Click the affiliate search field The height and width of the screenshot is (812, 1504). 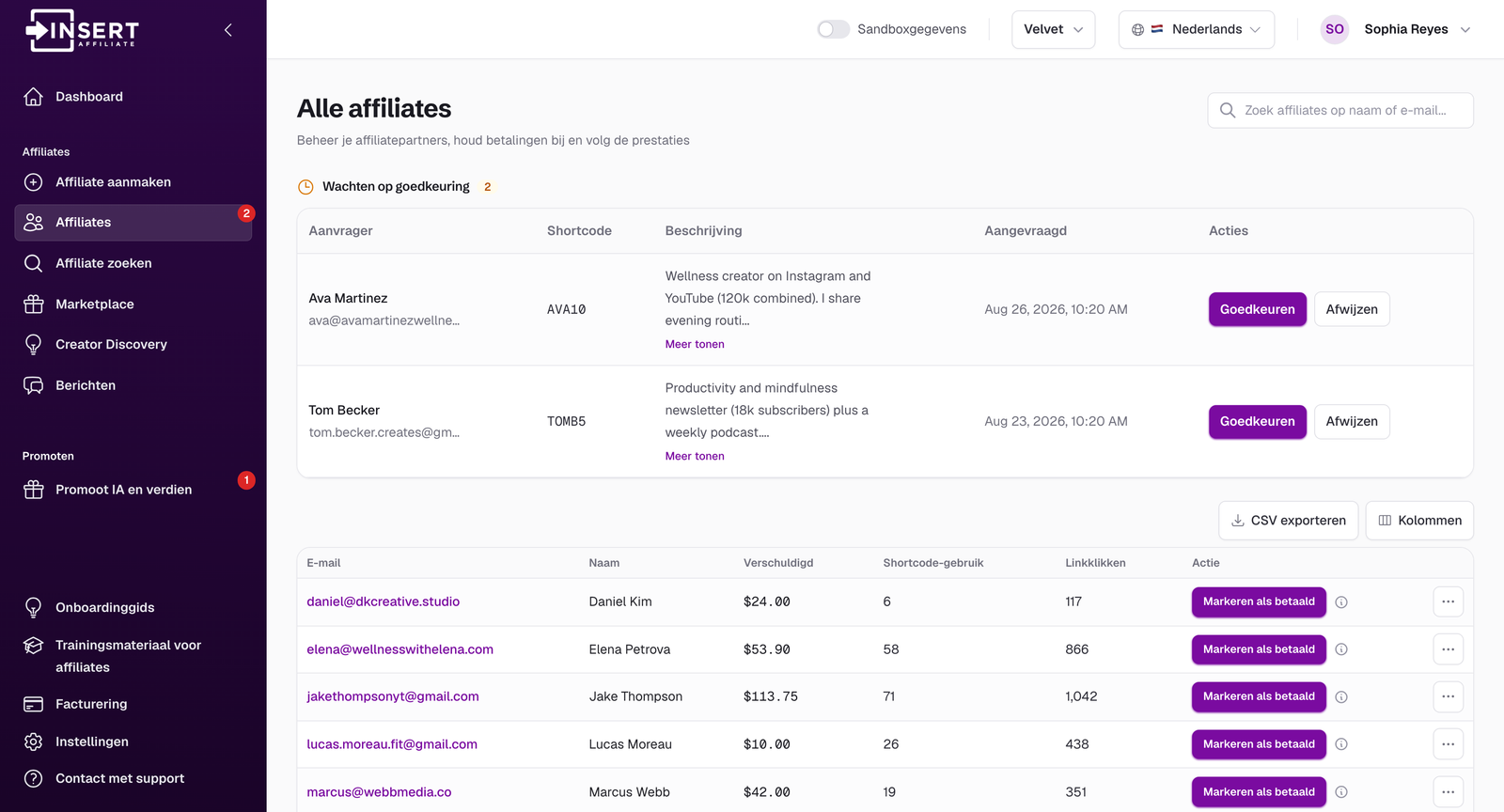pos(1340,110)
